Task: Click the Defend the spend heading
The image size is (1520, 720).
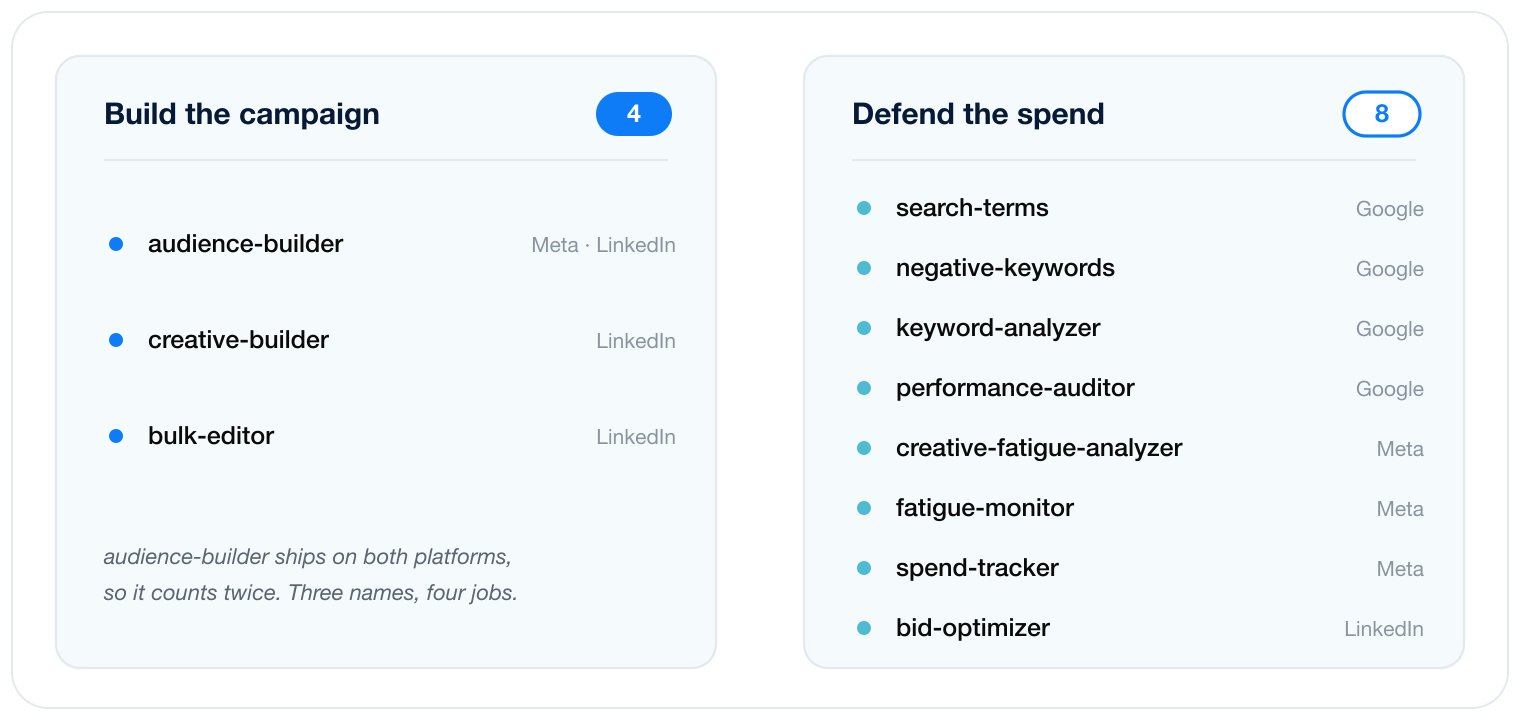Action: [x=978, y=114]
